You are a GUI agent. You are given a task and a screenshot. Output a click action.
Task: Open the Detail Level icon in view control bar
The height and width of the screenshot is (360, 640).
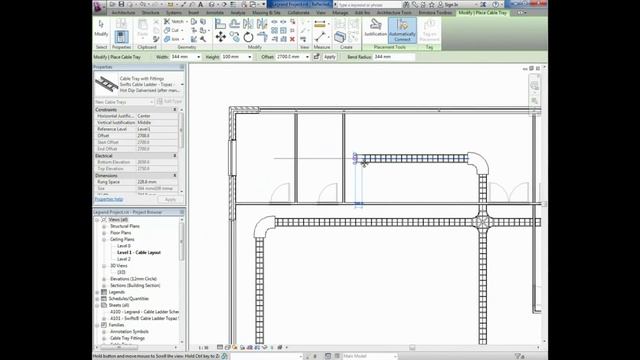[x=220, y=348]
